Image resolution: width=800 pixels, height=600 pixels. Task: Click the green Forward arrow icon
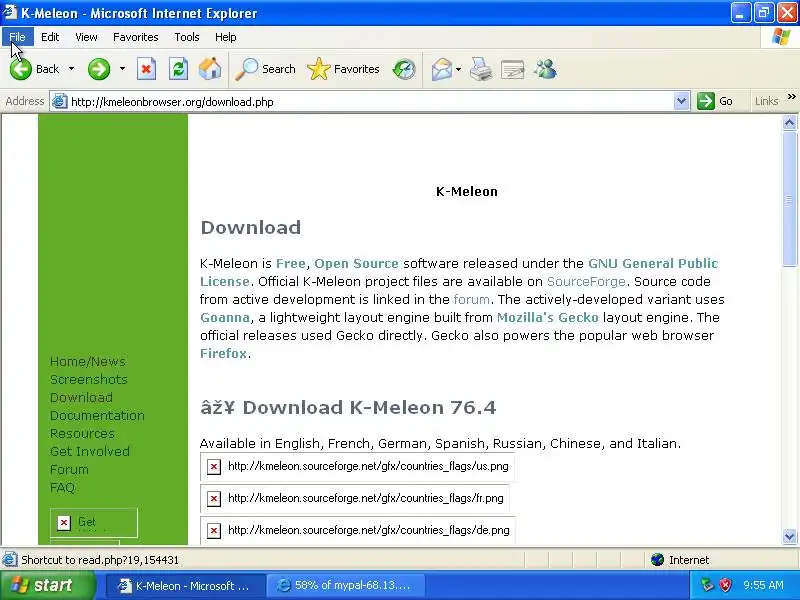coord(98,69)
